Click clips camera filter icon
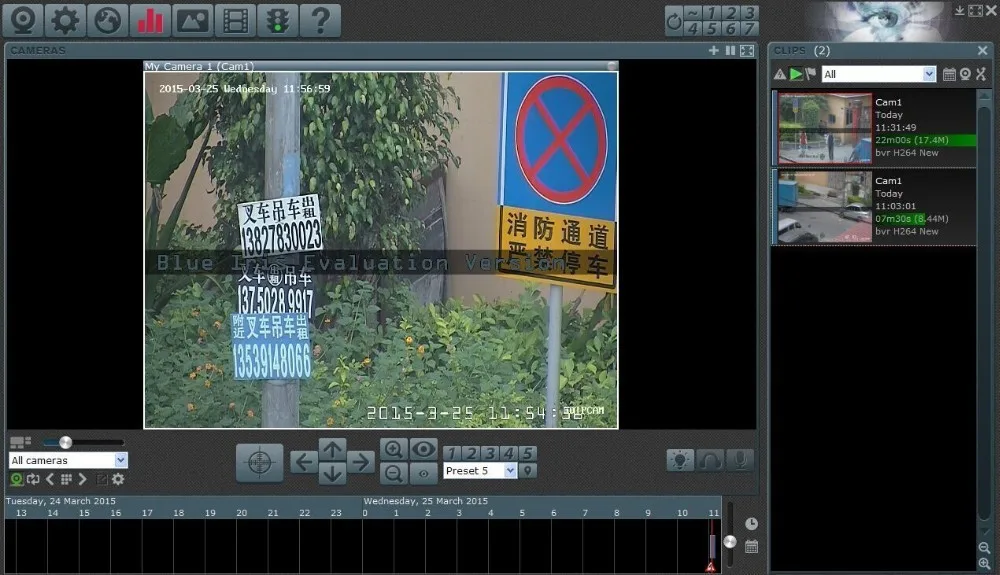Screen dimensions: 1000x575 click(966, 75)
